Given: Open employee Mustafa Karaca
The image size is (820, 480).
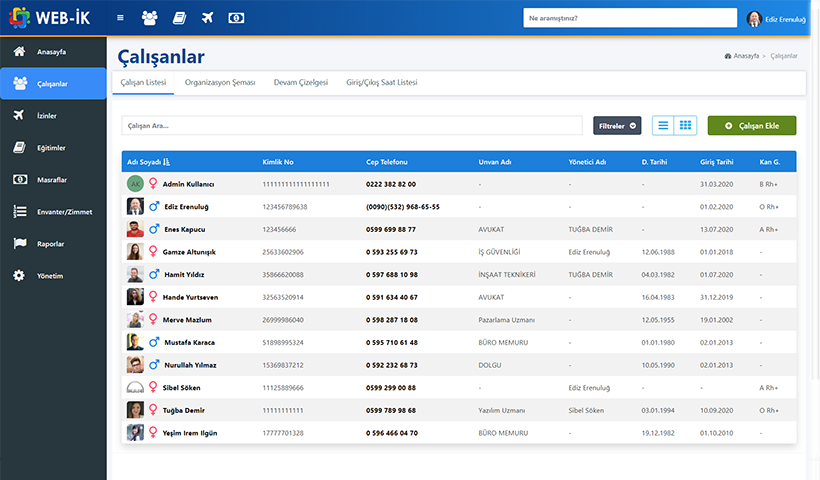Looking at the screenshot, I should (189, 342).
